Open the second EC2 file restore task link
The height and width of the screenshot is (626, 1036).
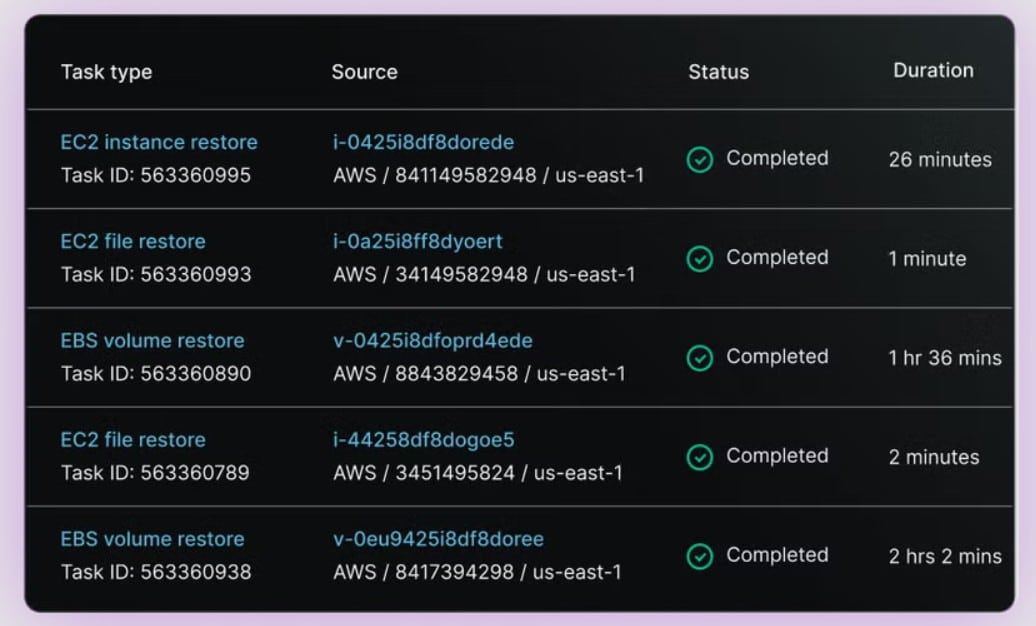132,439
